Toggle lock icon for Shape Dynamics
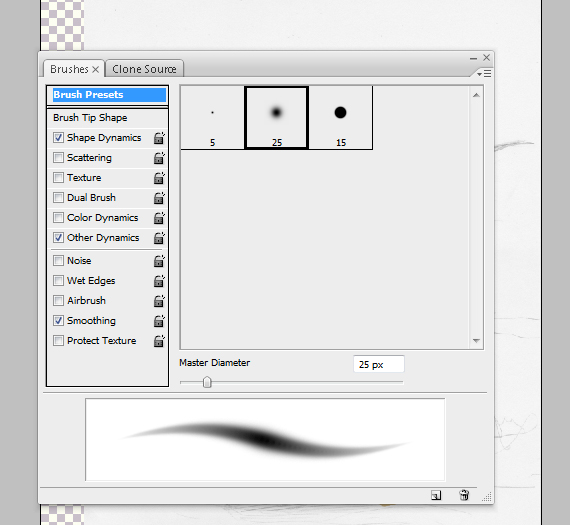Image resolution: width=570 pixels, height=525 pixels. (159, 138)
